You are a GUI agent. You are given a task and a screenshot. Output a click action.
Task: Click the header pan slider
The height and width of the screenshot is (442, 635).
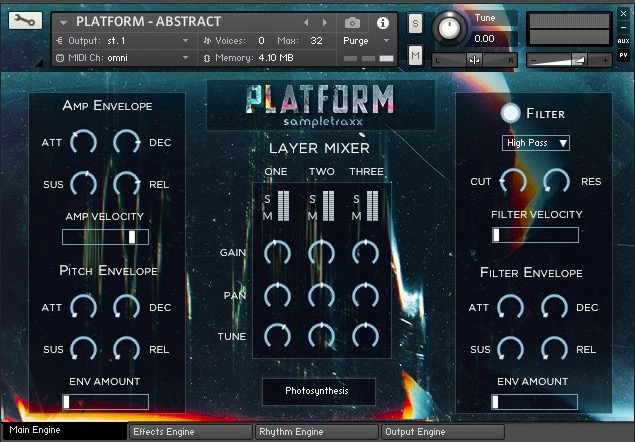click(x=474, y=60)
